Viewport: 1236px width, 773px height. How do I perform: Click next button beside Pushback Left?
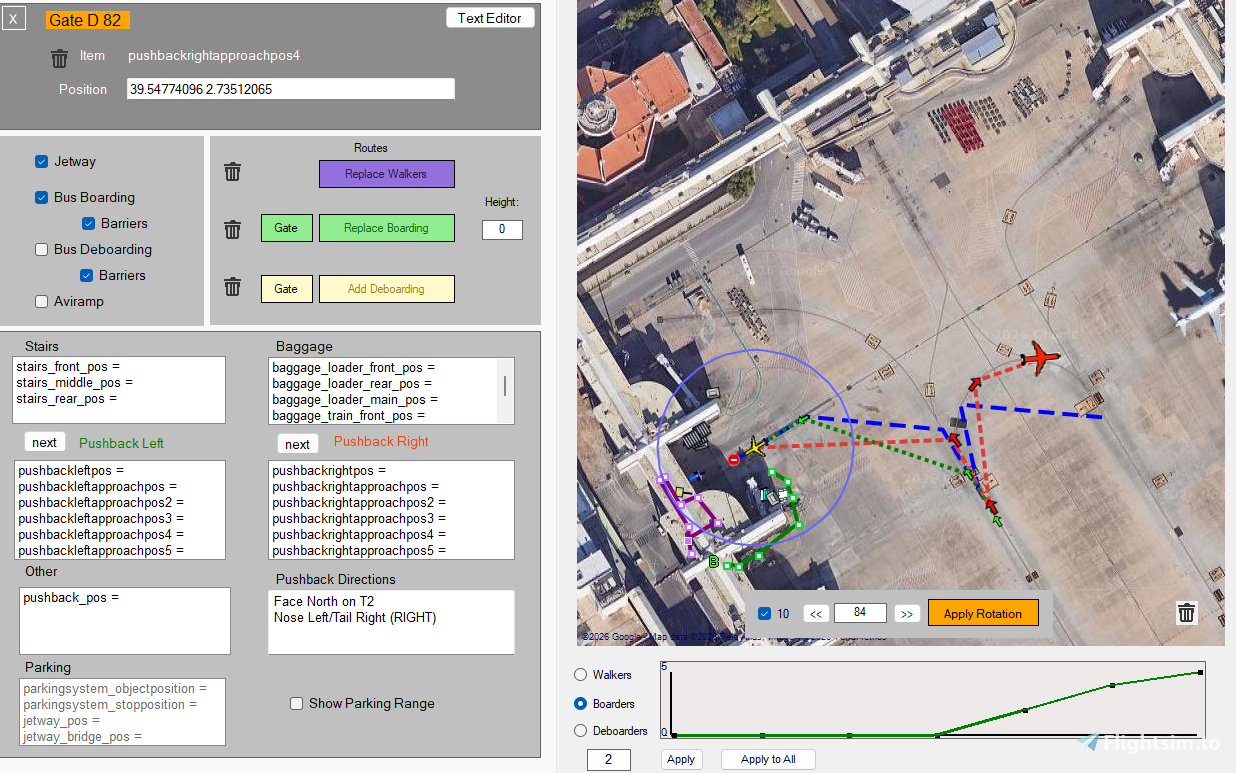coord(44,442)
